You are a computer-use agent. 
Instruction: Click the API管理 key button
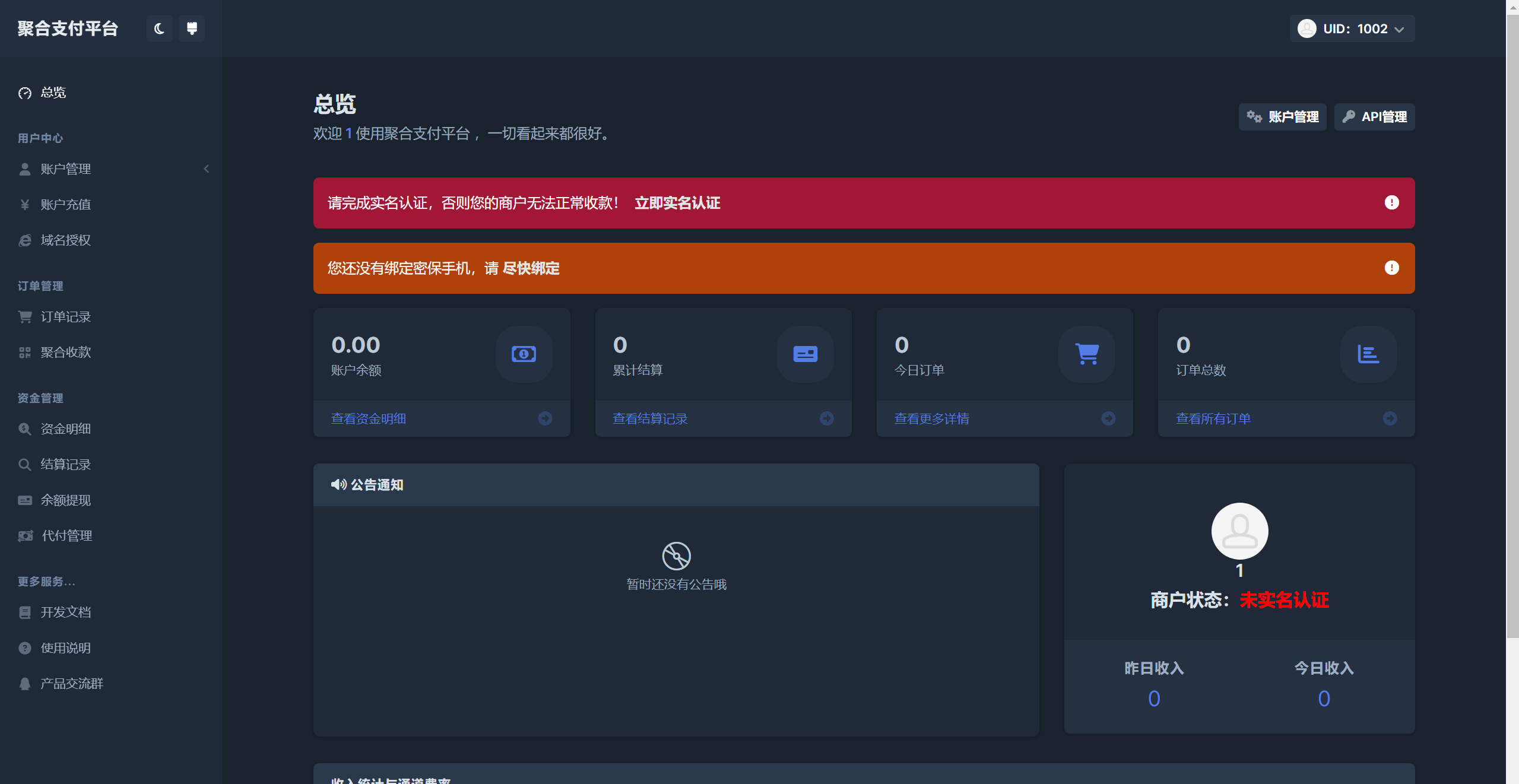1374,117
